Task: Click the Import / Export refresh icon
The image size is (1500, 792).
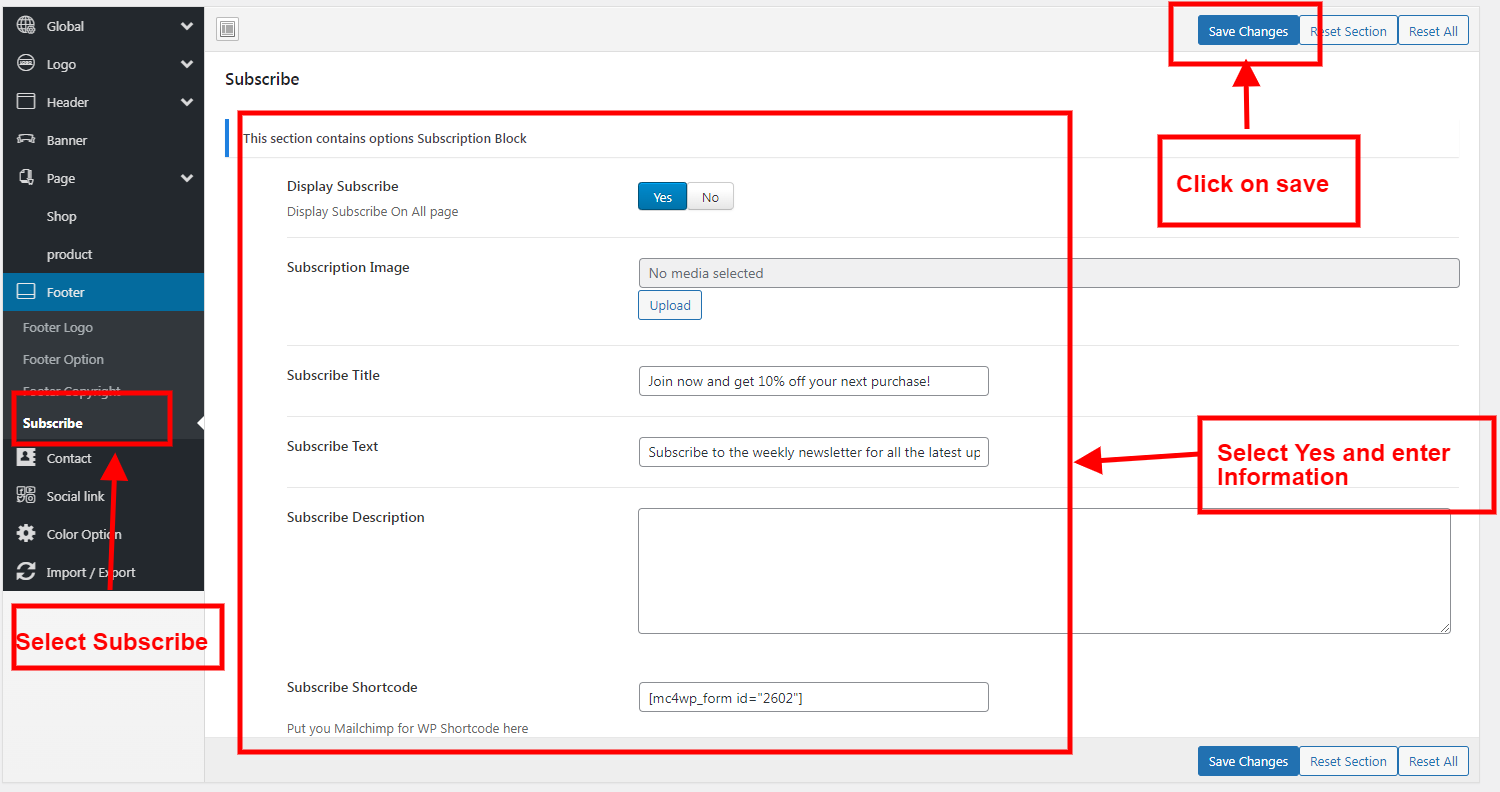Action: [26, 572]
